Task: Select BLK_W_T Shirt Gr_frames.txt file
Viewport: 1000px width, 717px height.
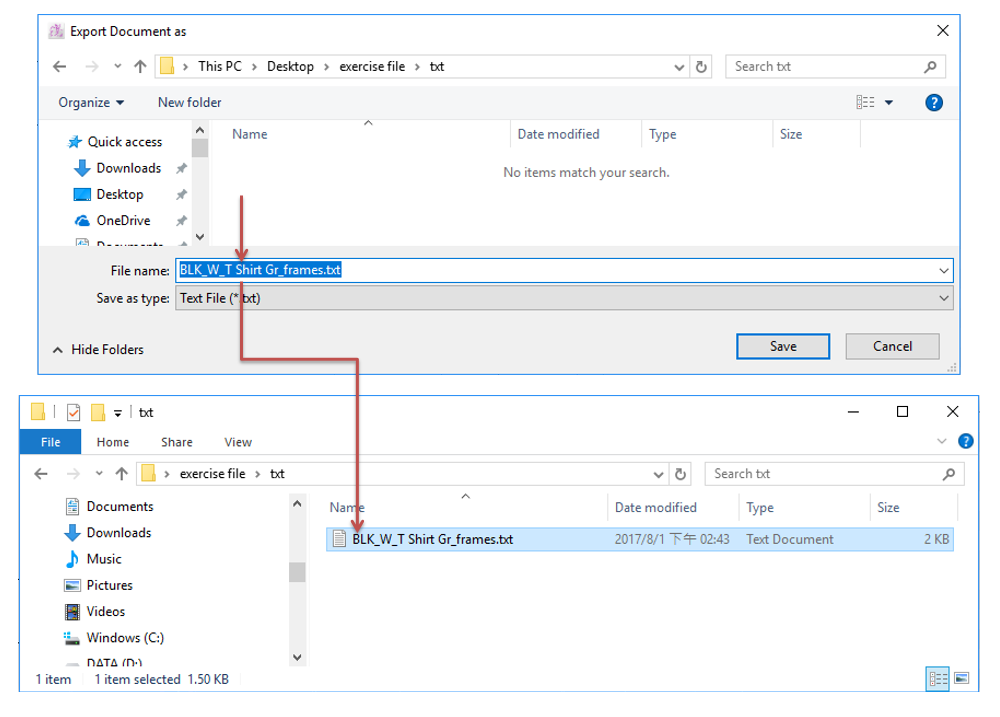Action: [432, 539]
